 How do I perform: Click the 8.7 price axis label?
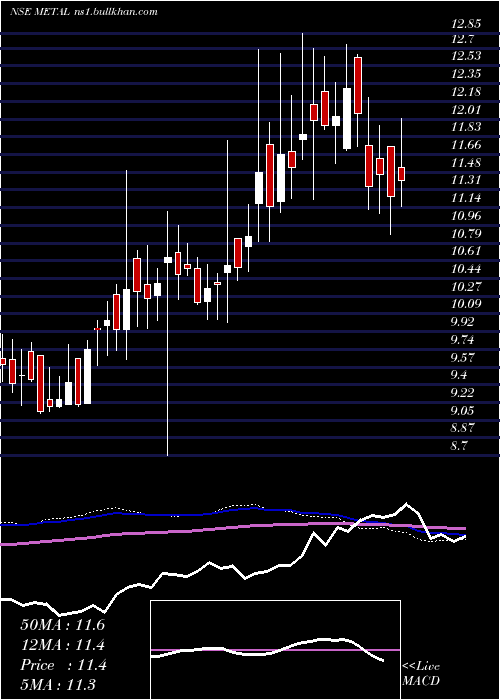click(x=460, y=446)
